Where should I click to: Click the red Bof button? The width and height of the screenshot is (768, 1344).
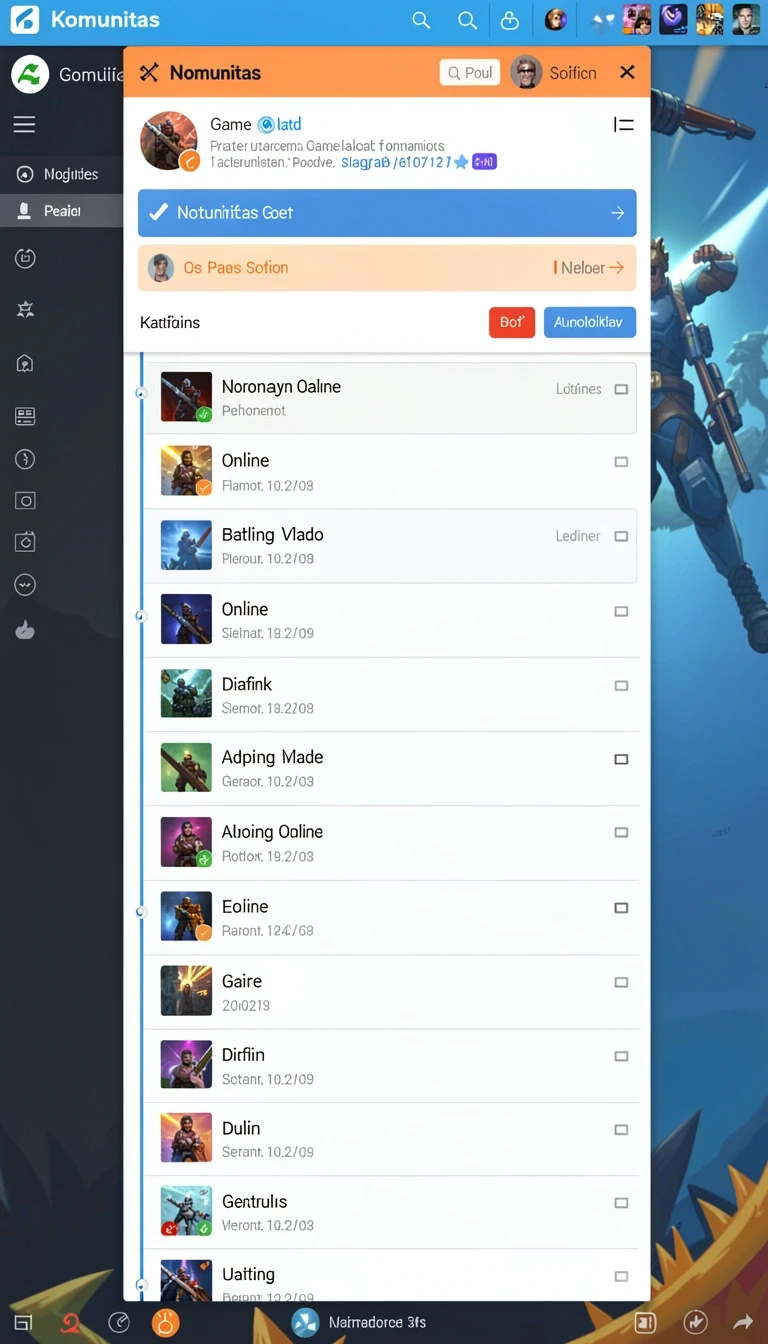click(x=512, y=322)
